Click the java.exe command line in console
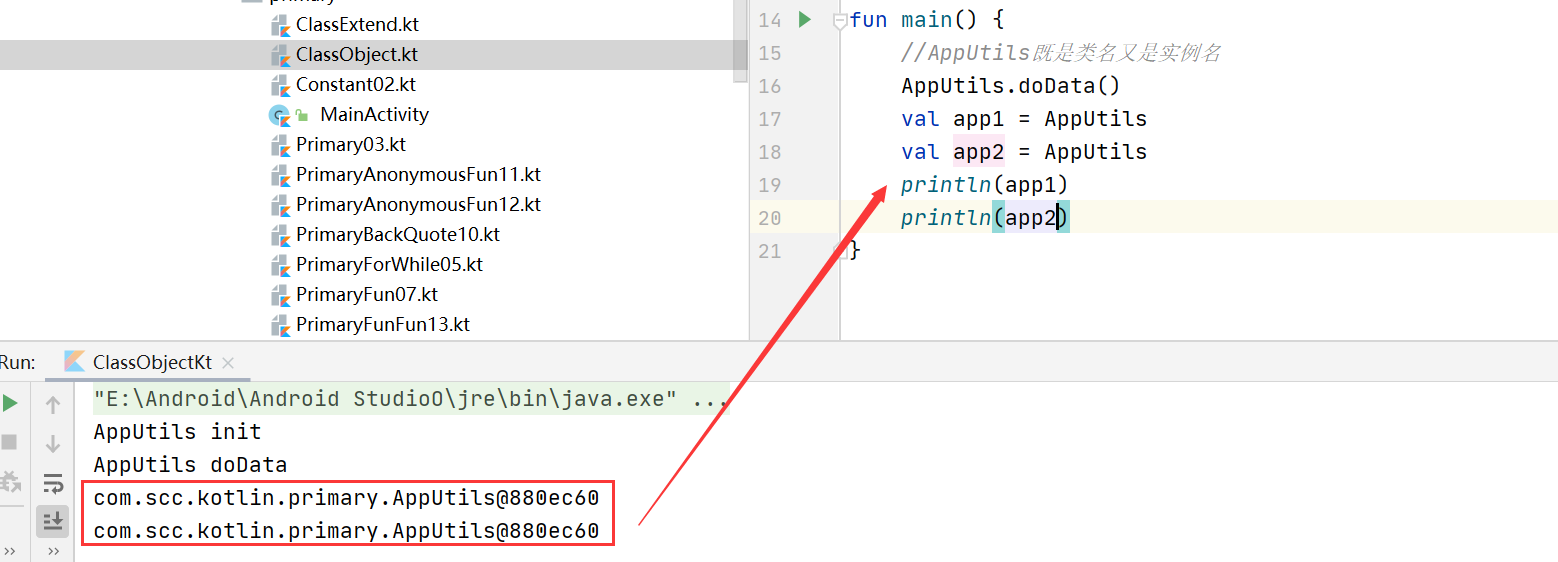 411,399
